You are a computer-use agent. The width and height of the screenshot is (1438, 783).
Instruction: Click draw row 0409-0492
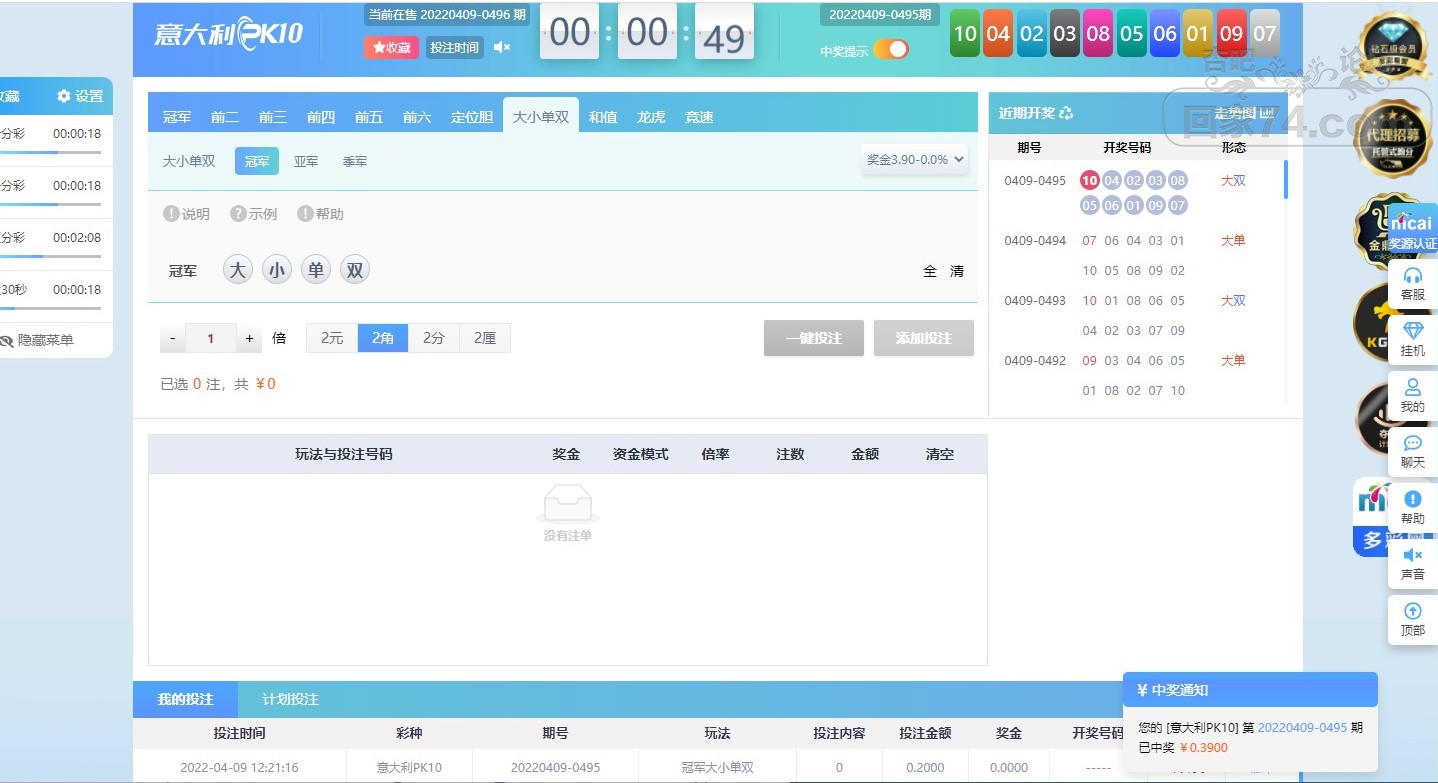[1135, 375]
